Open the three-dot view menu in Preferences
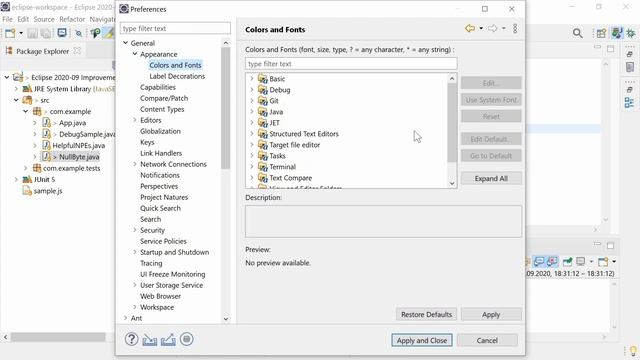 click(515, 29)
